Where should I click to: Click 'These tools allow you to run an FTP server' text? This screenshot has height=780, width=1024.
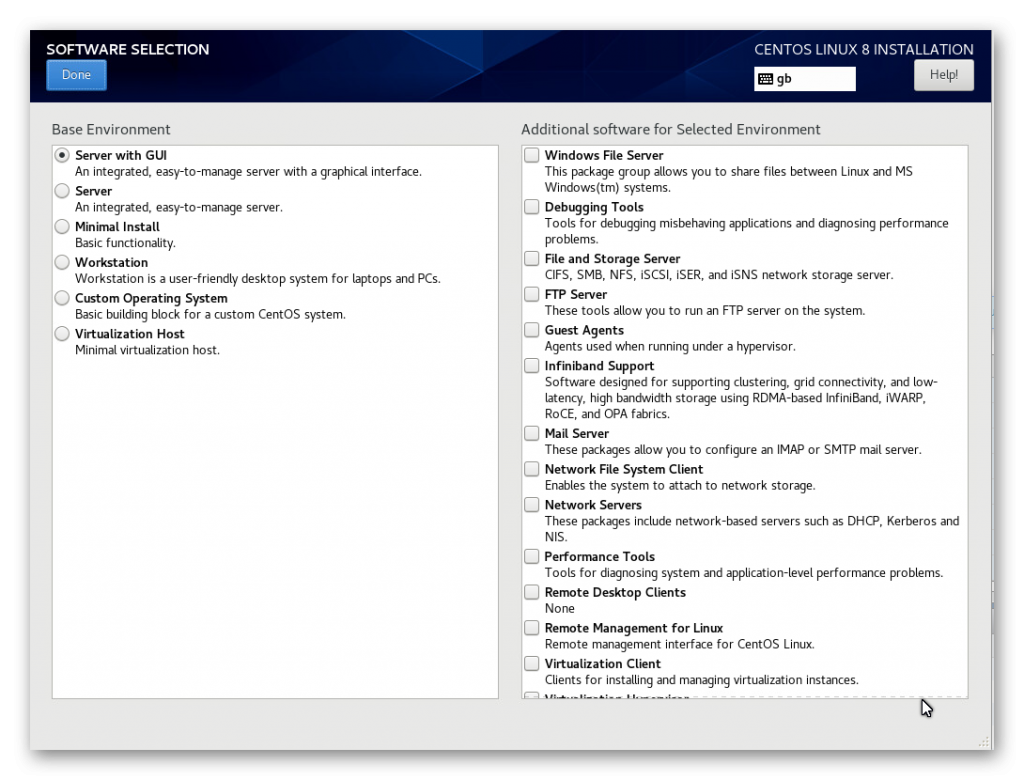coord(705,311)
